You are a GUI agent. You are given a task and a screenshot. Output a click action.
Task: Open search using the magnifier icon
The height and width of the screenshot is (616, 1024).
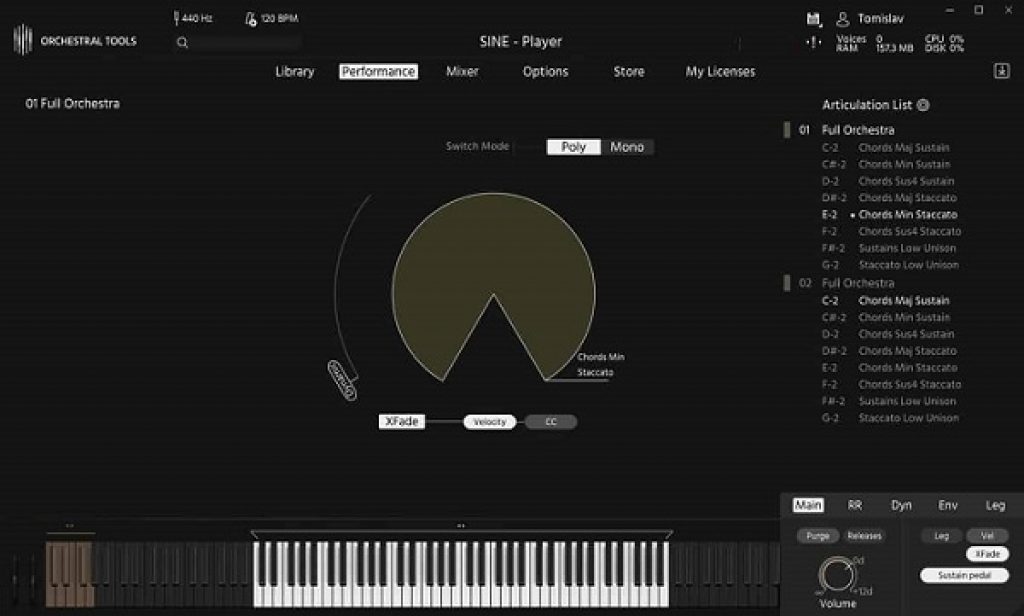182,43
